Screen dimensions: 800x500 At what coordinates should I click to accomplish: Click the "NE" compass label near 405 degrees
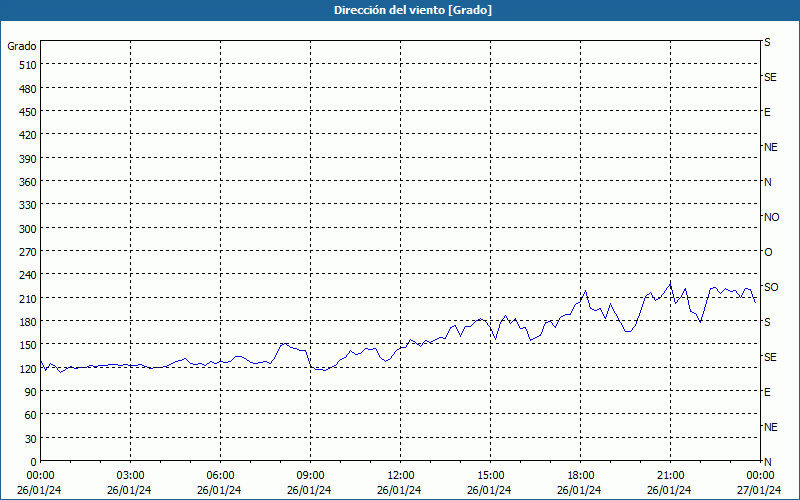[770, 147]
